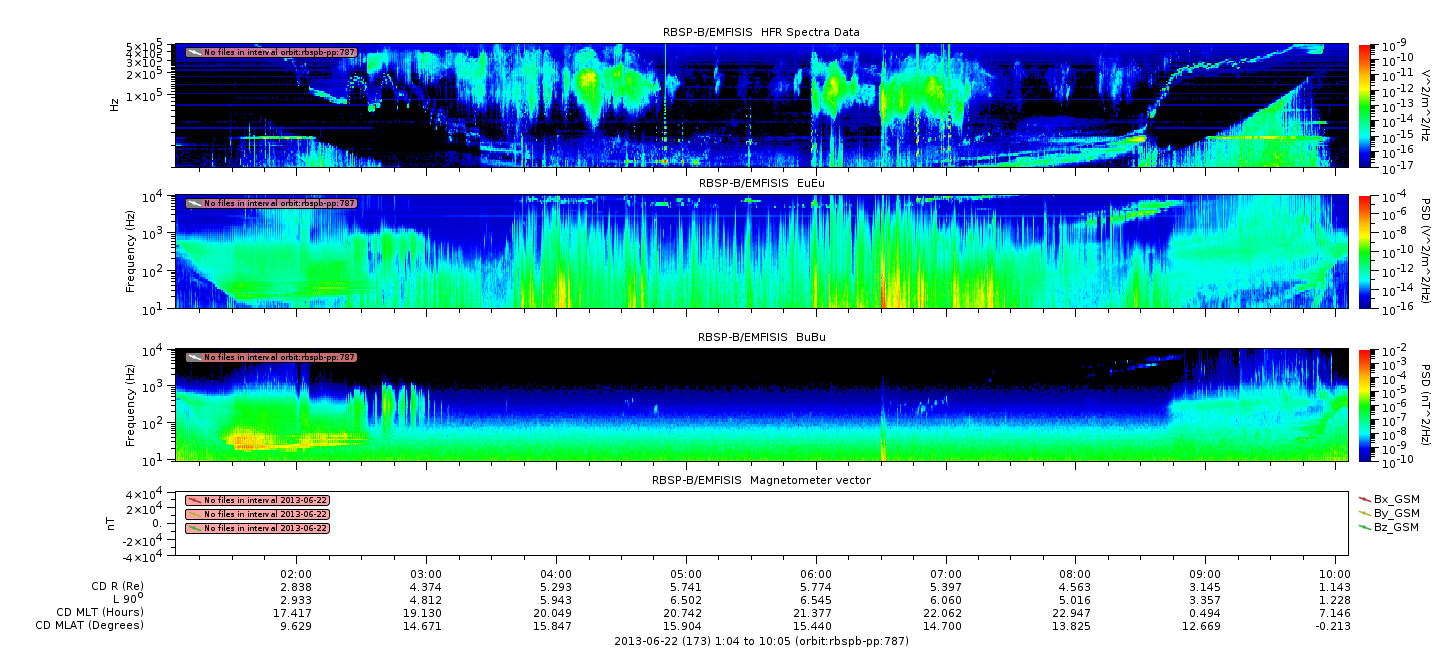Viewport: 1447px width, 658px height.
Task: Select the 'RBSP-B/EMFISIS Magnetometer vector' title
Action: tap(760, 480)
